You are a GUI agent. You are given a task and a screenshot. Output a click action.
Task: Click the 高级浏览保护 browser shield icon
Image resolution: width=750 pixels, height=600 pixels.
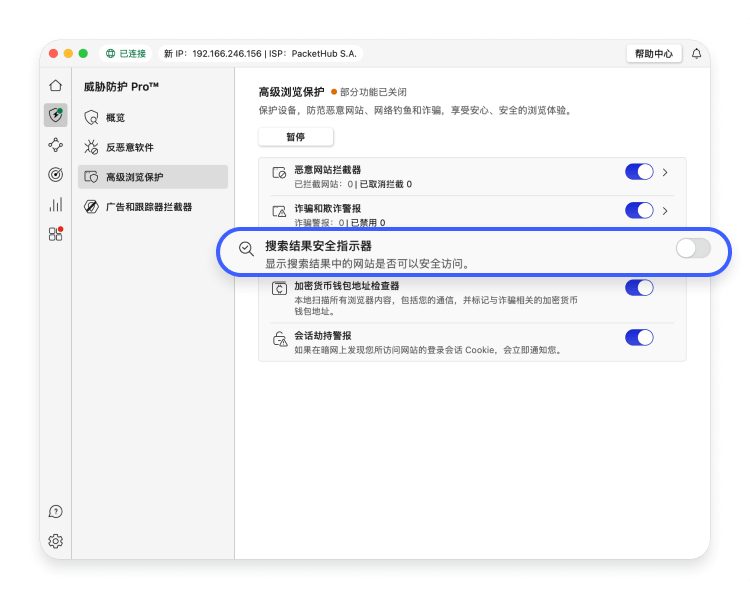pos(91,177)
